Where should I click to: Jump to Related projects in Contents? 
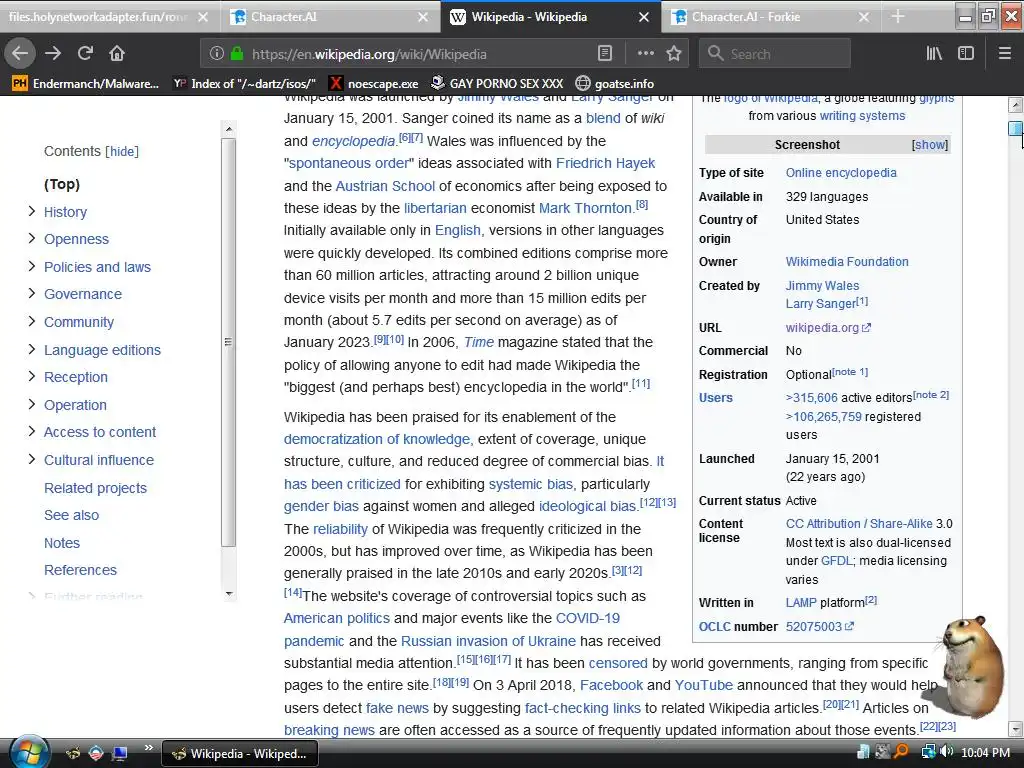[95, 488]
